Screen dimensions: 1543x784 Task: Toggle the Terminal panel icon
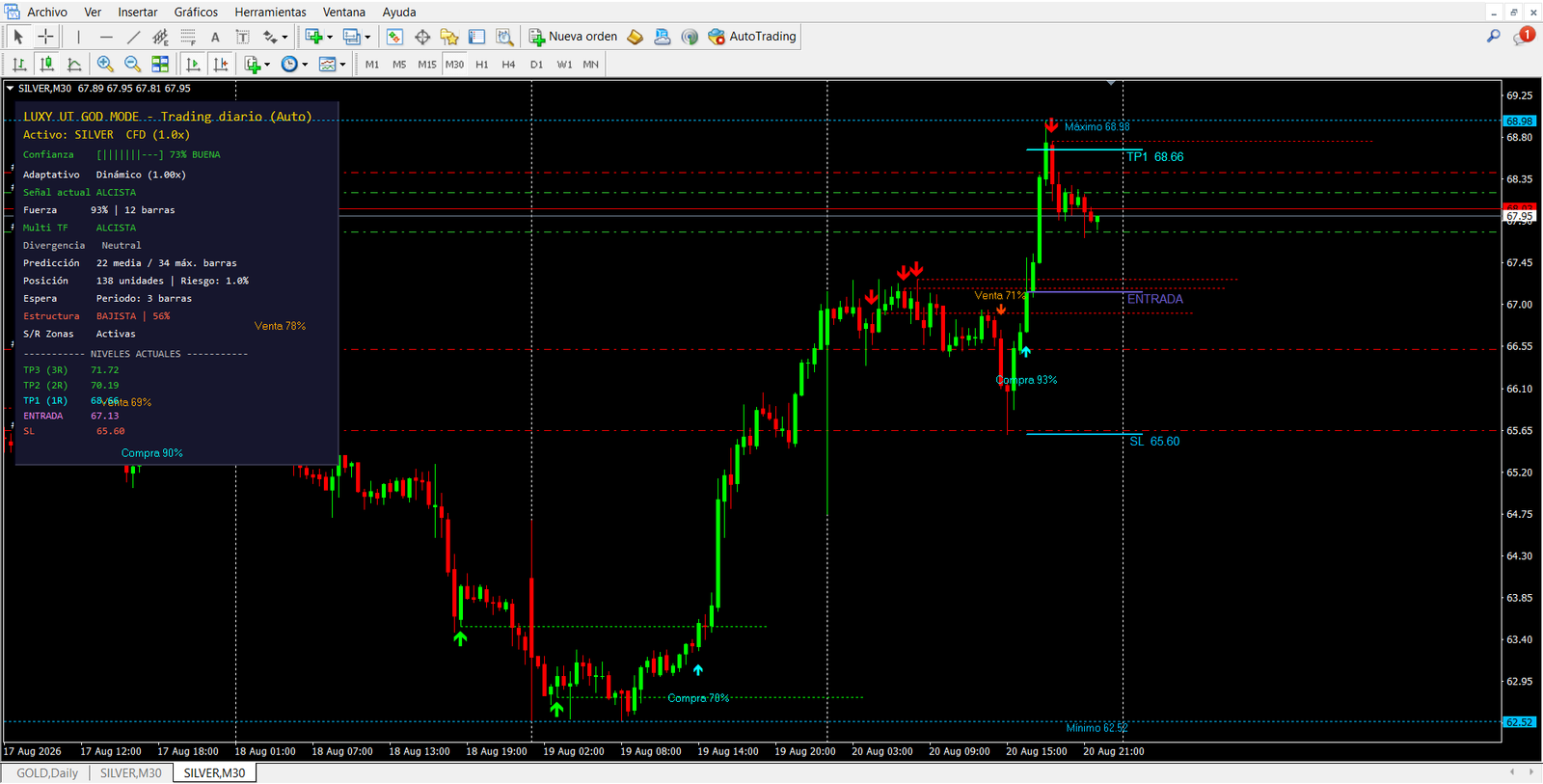[476, 37]
